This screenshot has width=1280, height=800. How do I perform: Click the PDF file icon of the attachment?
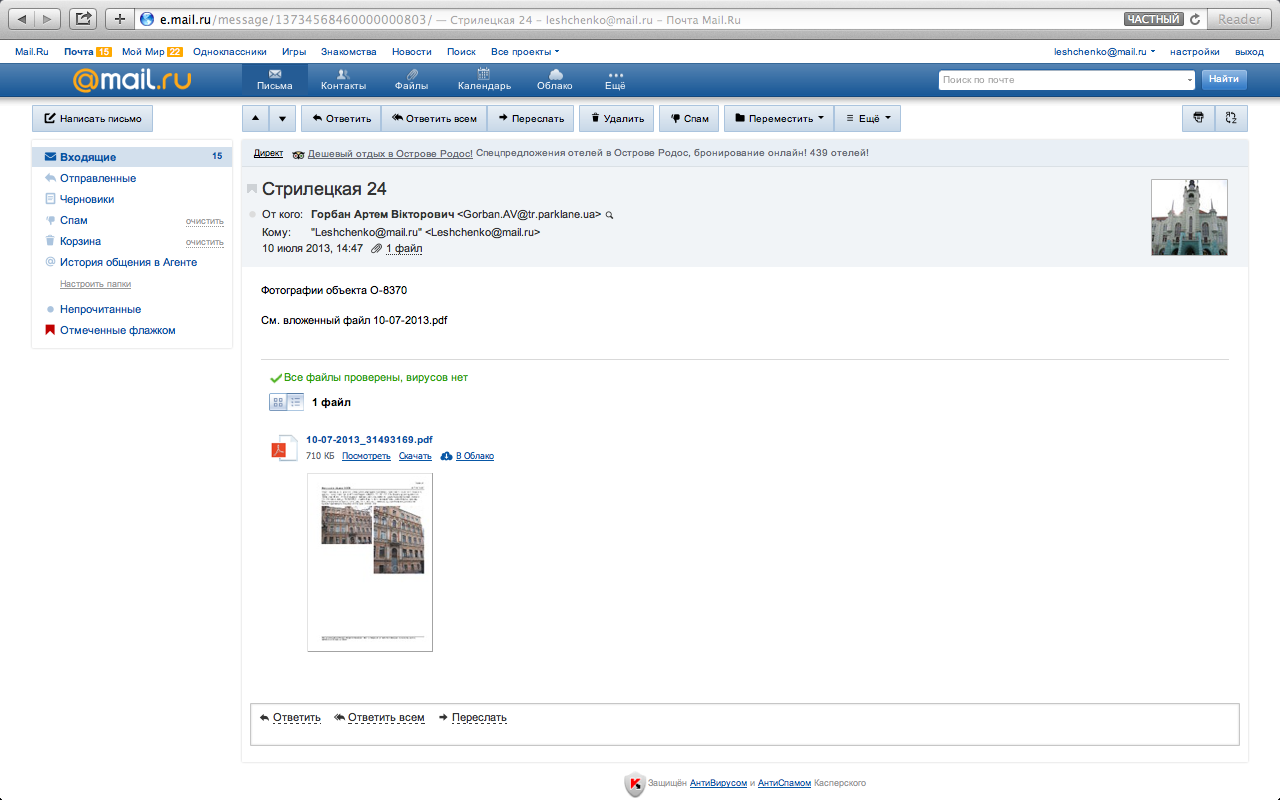(285, 448)
